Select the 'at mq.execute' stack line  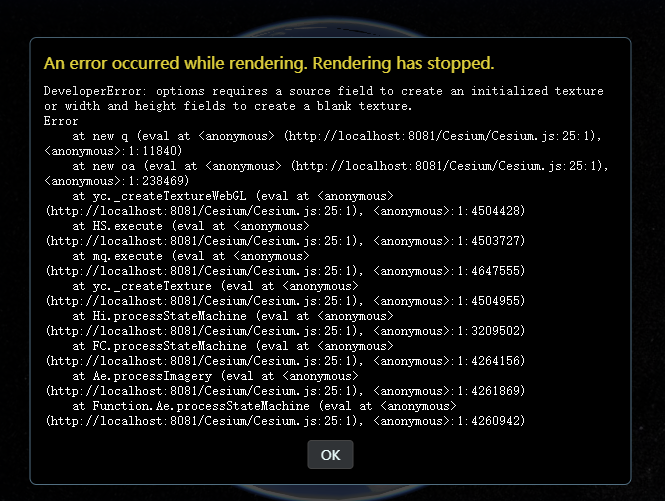[191, 256]
